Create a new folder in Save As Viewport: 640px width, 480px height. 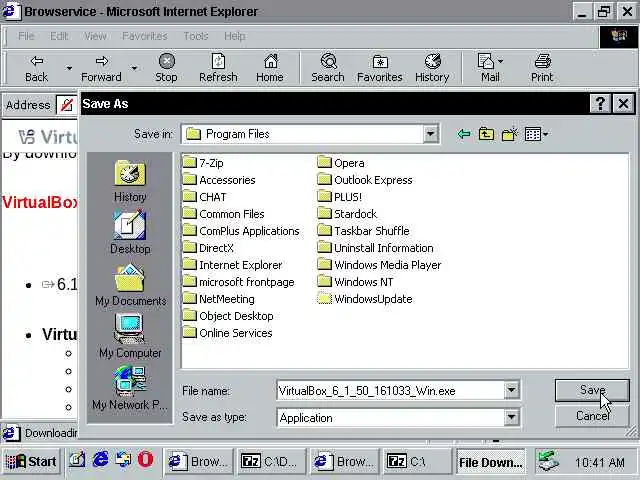click(510, 134)
